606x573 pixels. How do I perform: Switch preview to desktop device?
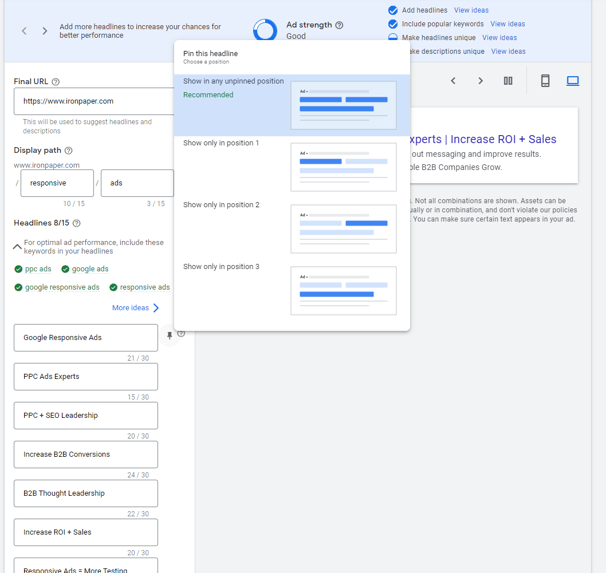pyautogui.click(x=572, y=81)
